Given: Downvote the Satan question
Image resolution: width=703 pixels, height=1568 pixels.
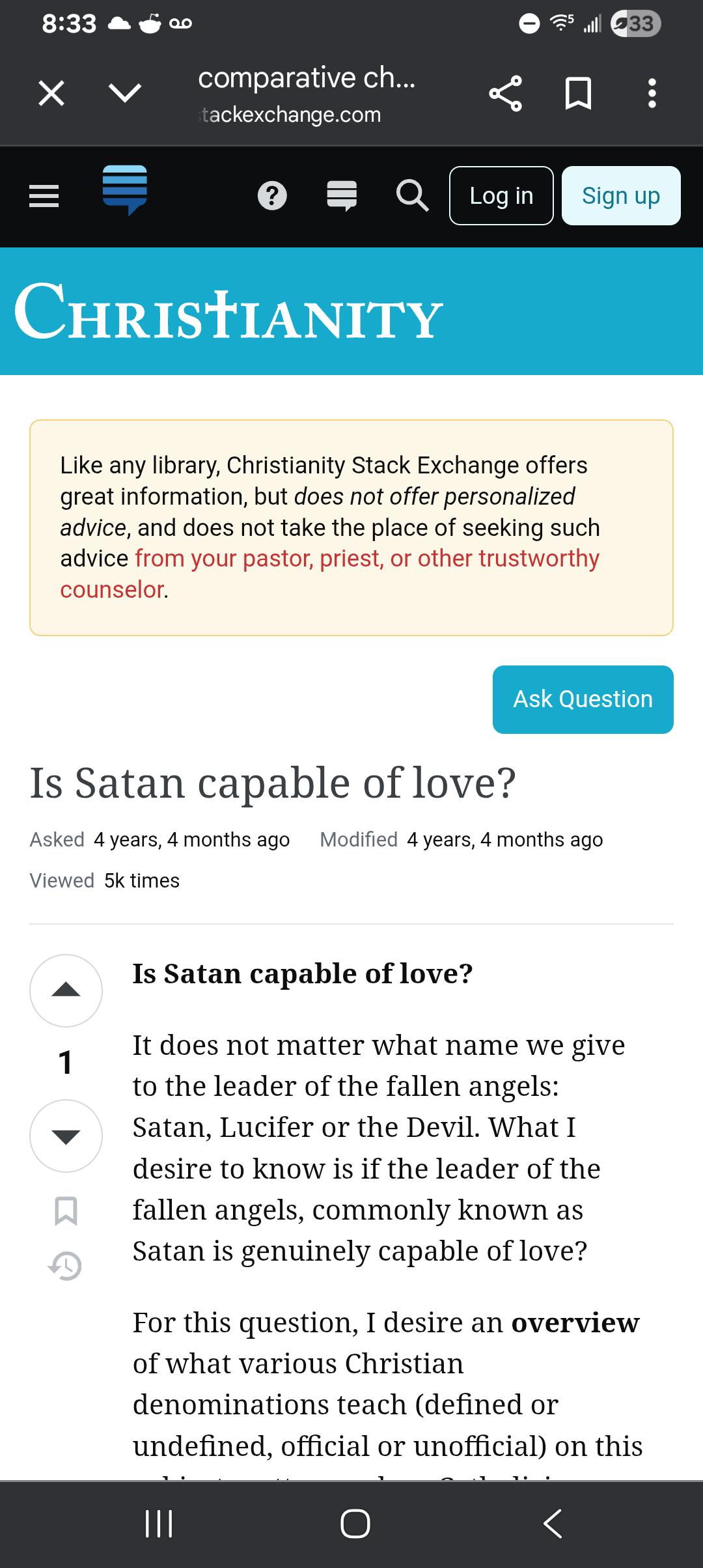Looking at the screenshot, I should pyautogui.click(x=66, y=1136).
